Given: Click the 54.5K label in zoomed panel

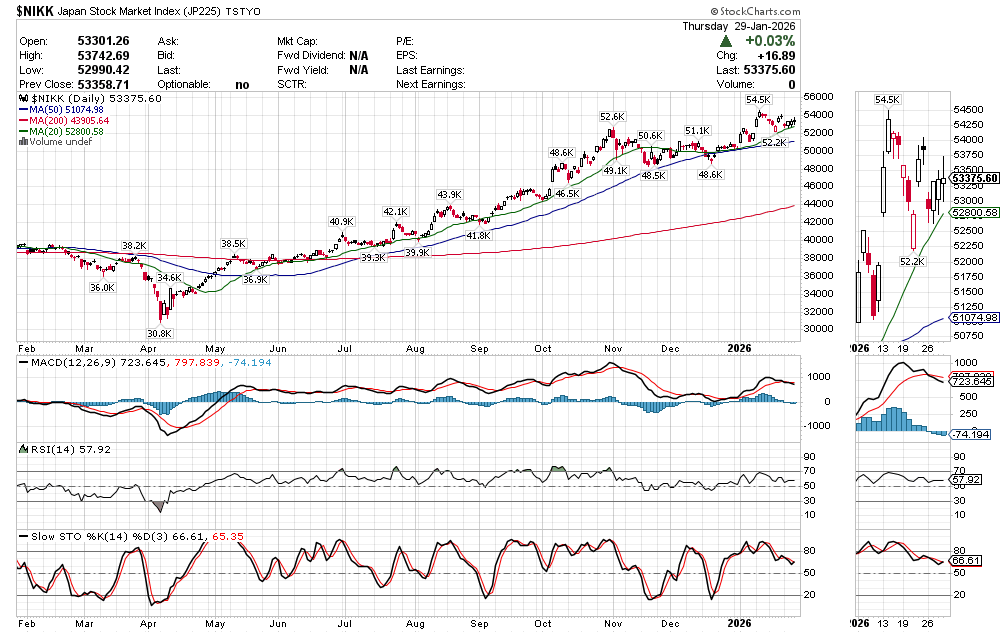Looking at the screenshot, I should pyautogui.click(x=887, y=100).
